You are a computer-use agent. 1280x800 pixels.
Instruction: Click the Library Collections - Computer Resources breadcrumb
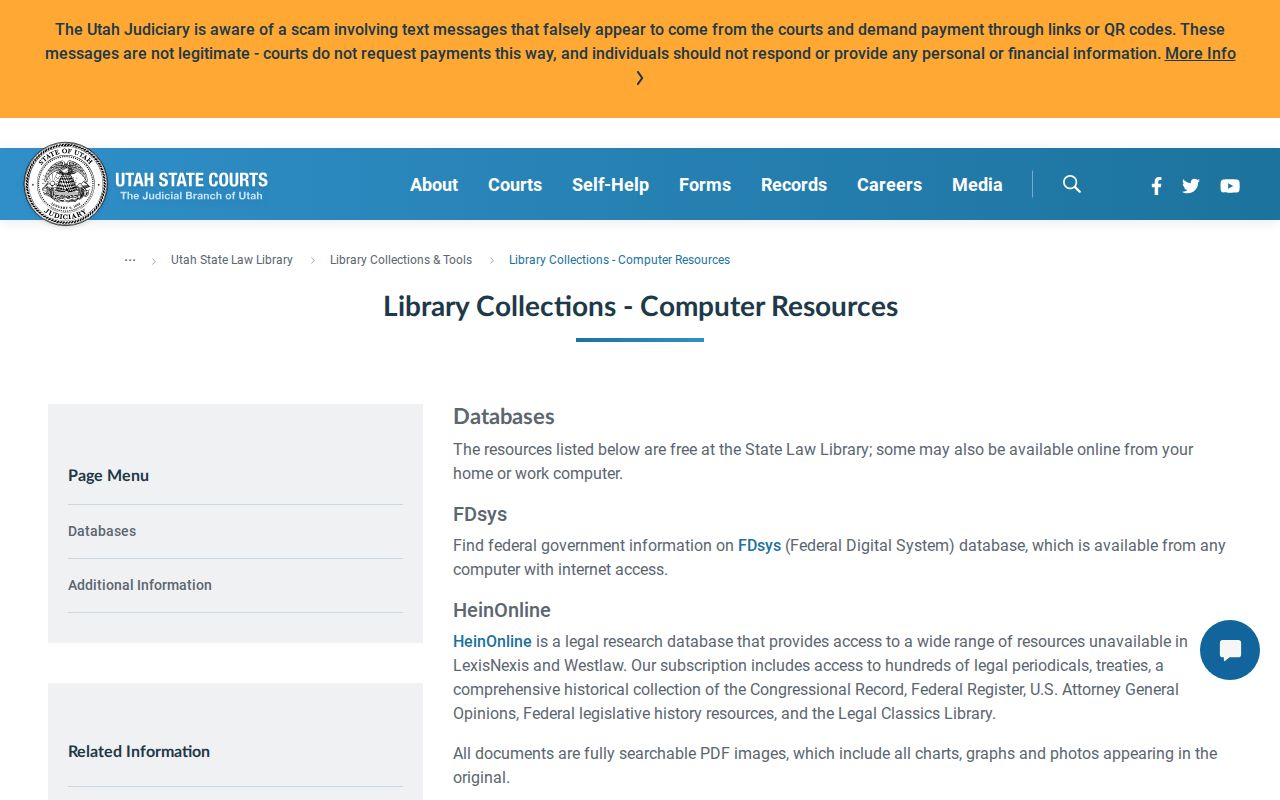click(x=619, y=260)
